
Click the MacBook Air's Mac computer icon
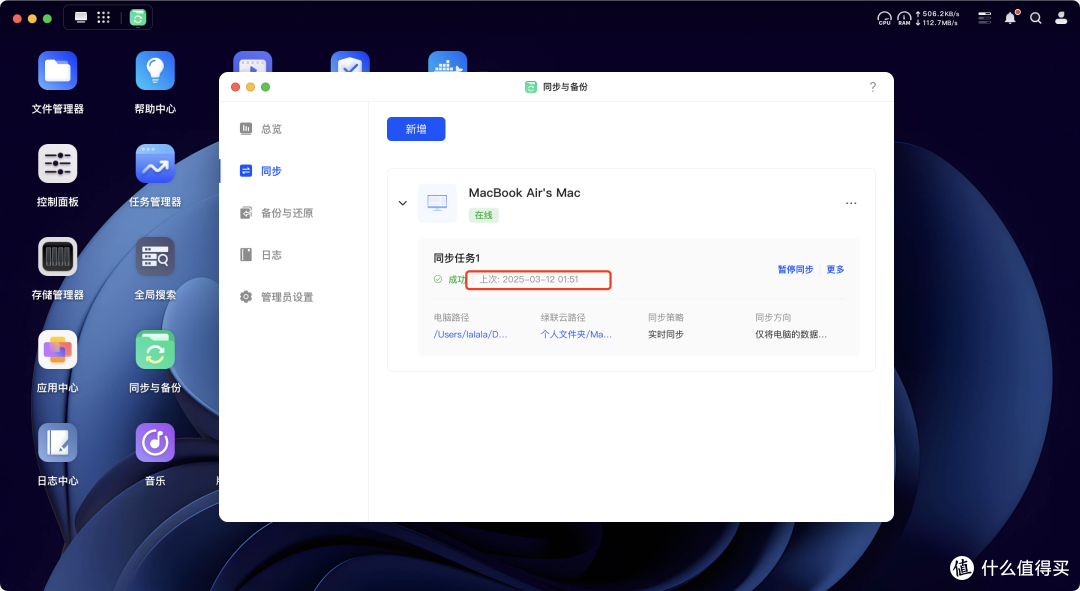pos(437,203)
